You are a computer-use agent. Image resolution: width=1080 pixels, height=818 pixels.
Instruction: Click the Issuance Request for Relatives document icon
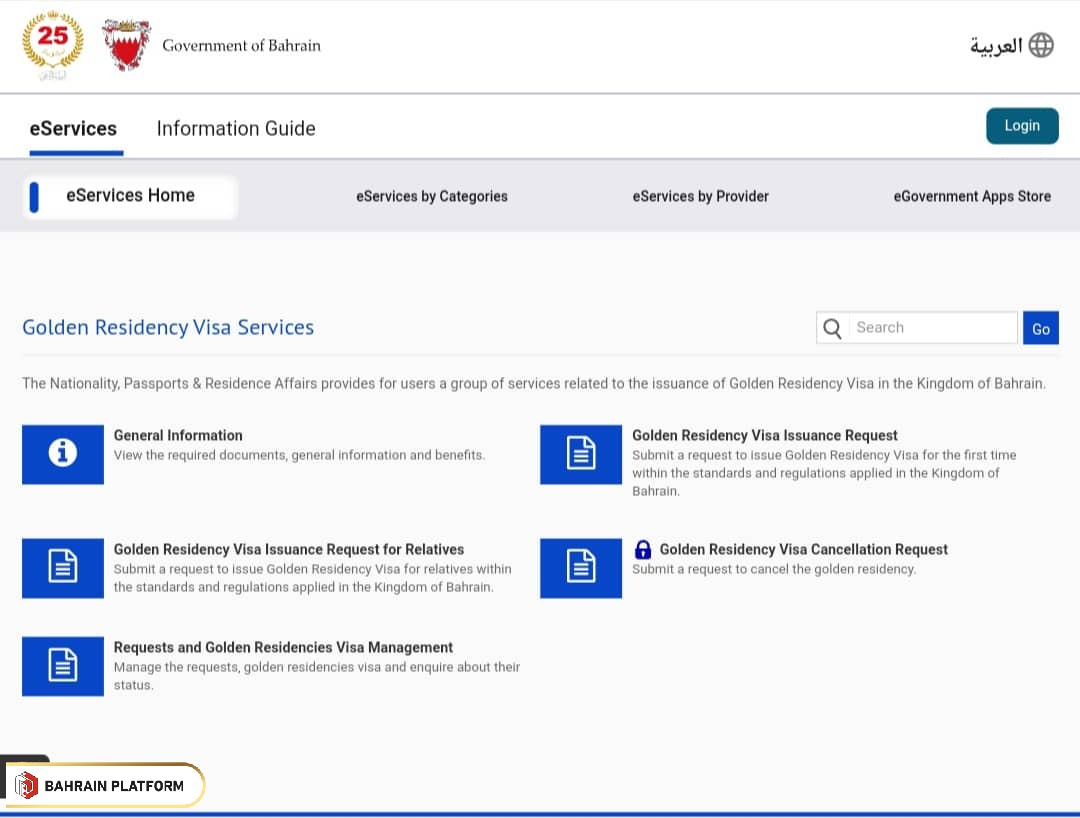63,568
